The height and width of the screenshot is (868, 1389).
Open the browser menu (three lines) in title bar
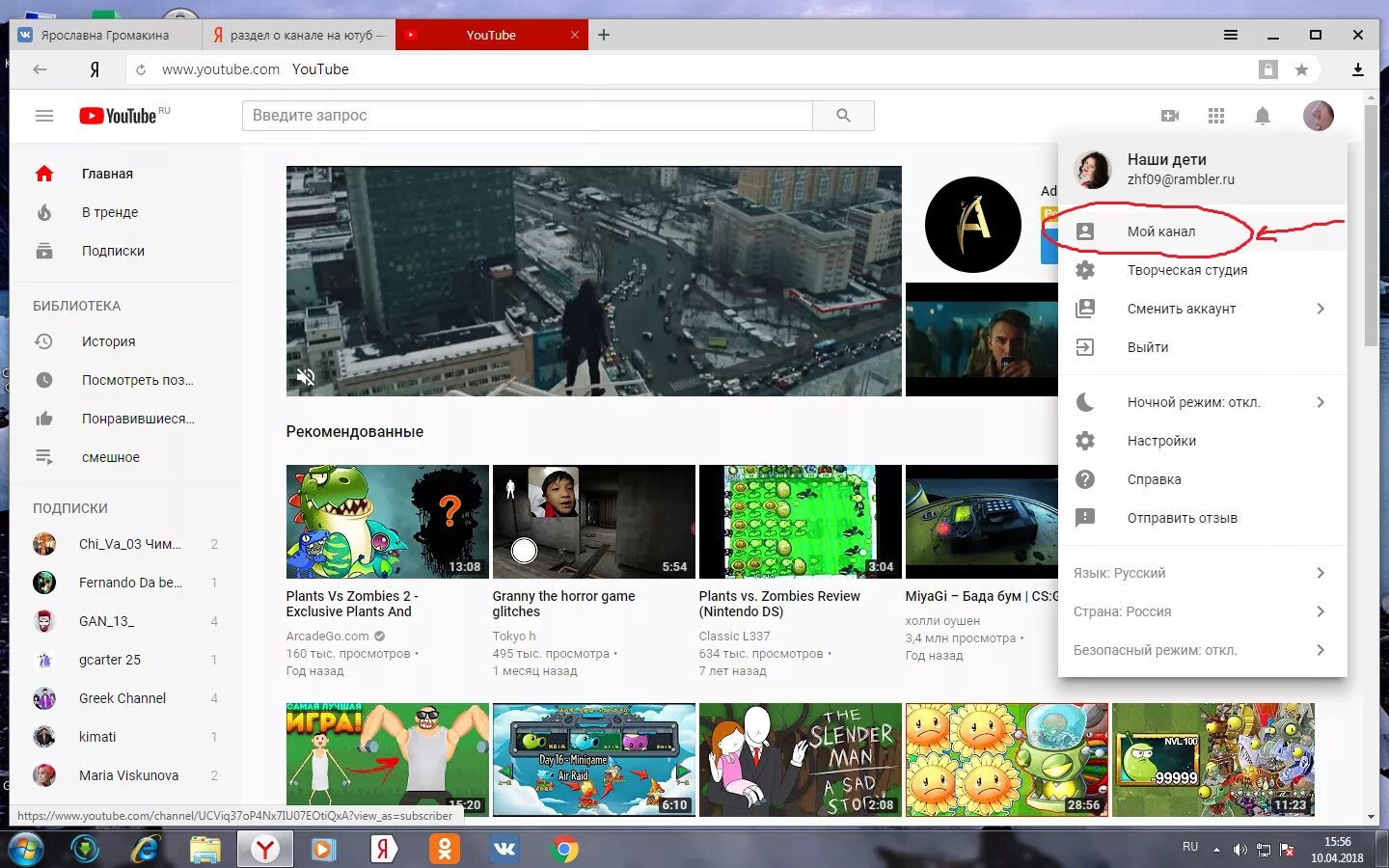pyautogui.click(x=1231, y=35)
